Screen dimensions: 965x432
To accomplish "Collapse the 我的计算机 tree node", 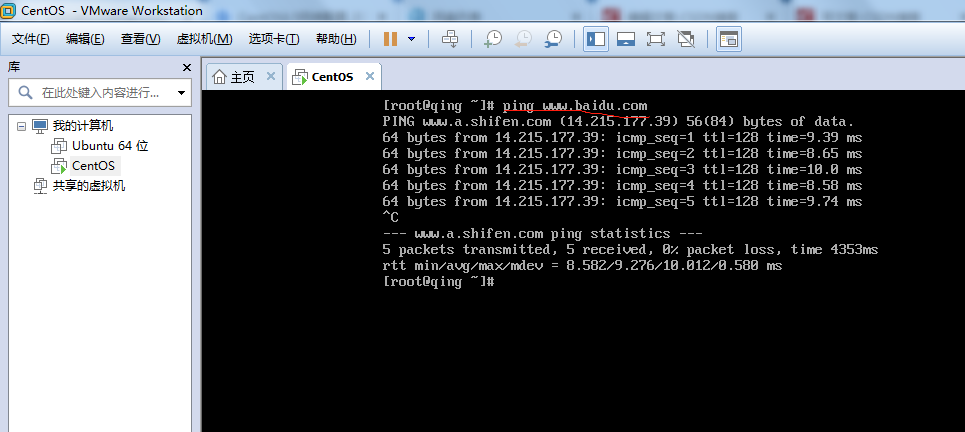I will click(x=22, y=126).
